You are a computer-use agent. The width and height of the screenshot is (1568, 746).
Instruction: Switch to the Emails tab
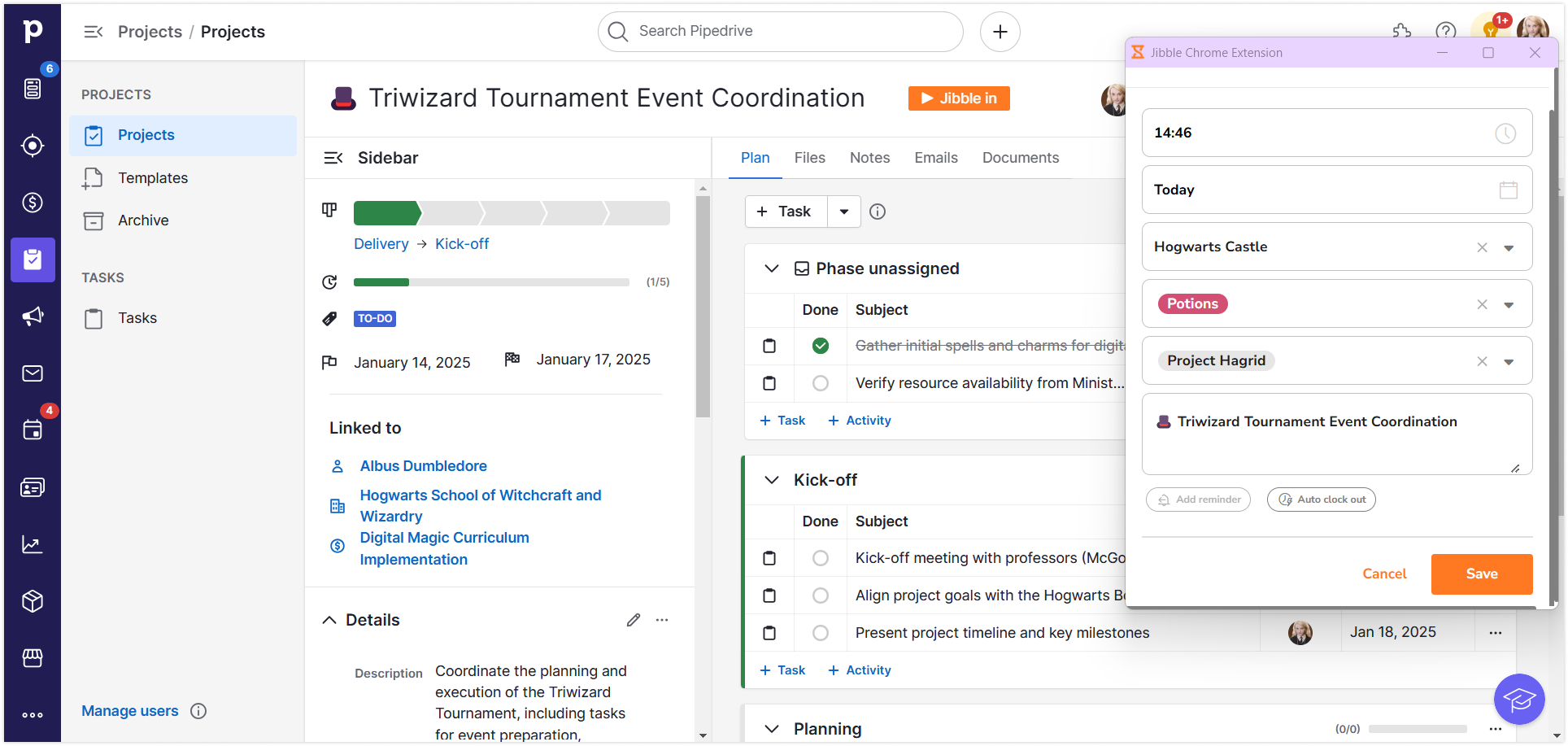coord(935,158)
